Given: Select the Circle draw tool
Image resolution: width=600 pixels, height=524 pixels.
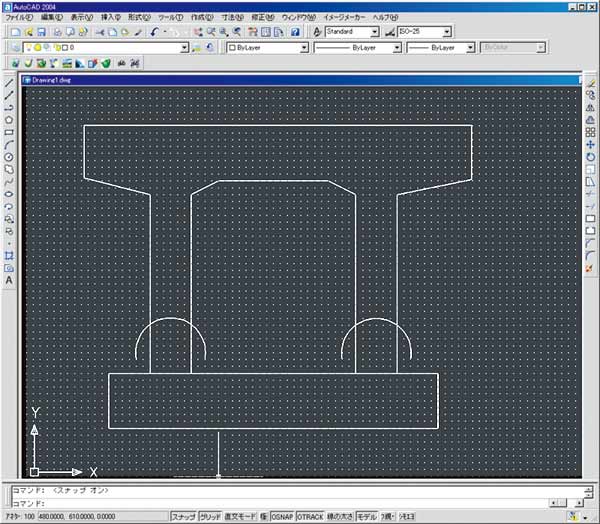Looking at the screenshot, I should coord(9,157).
